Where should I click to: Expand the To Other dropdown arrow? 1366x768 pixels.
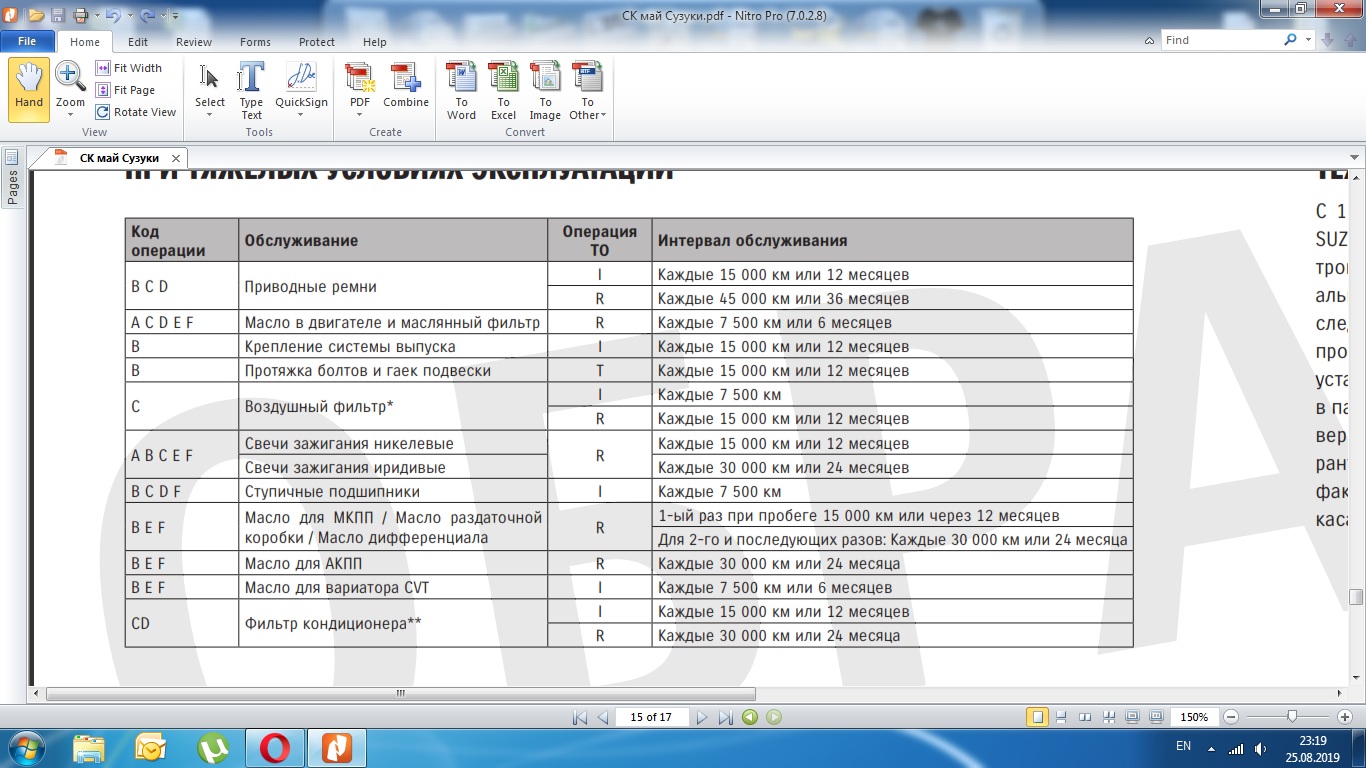coord(604,115)
